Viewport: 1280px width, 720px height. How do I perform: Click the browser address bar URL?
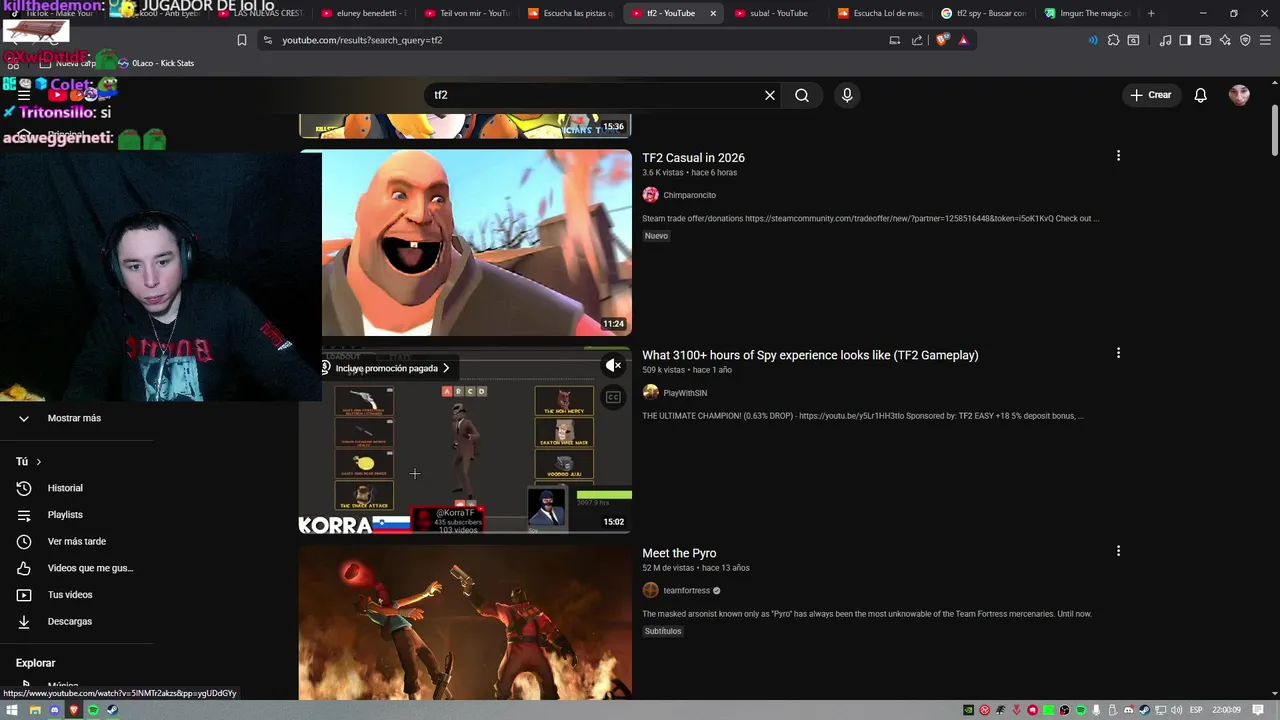[362, 40]
